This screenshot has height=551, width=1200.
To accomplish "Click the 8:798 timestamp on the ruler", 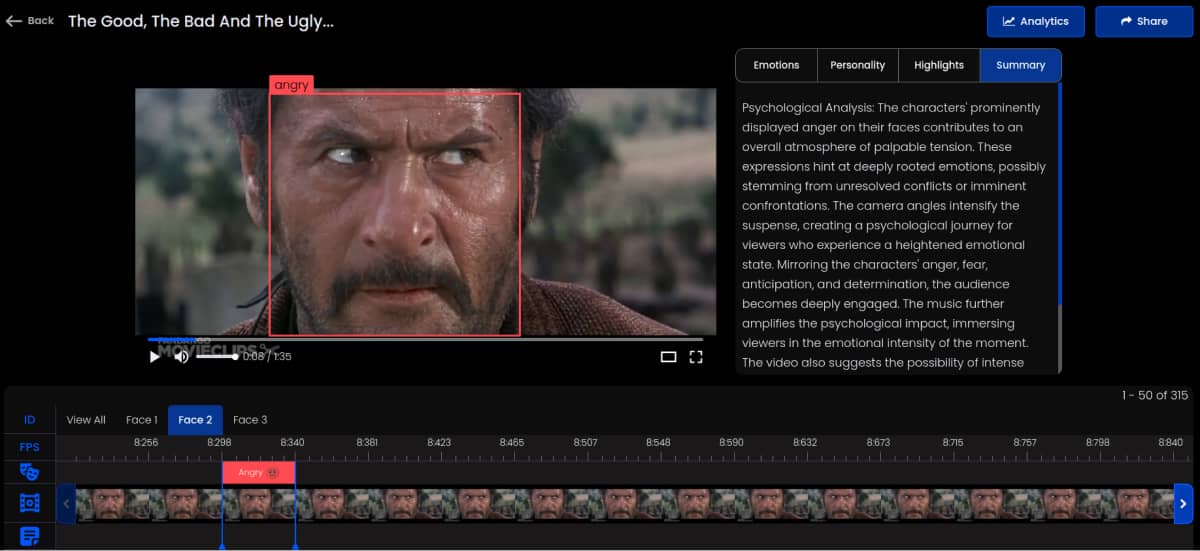I will (1098, 442).
